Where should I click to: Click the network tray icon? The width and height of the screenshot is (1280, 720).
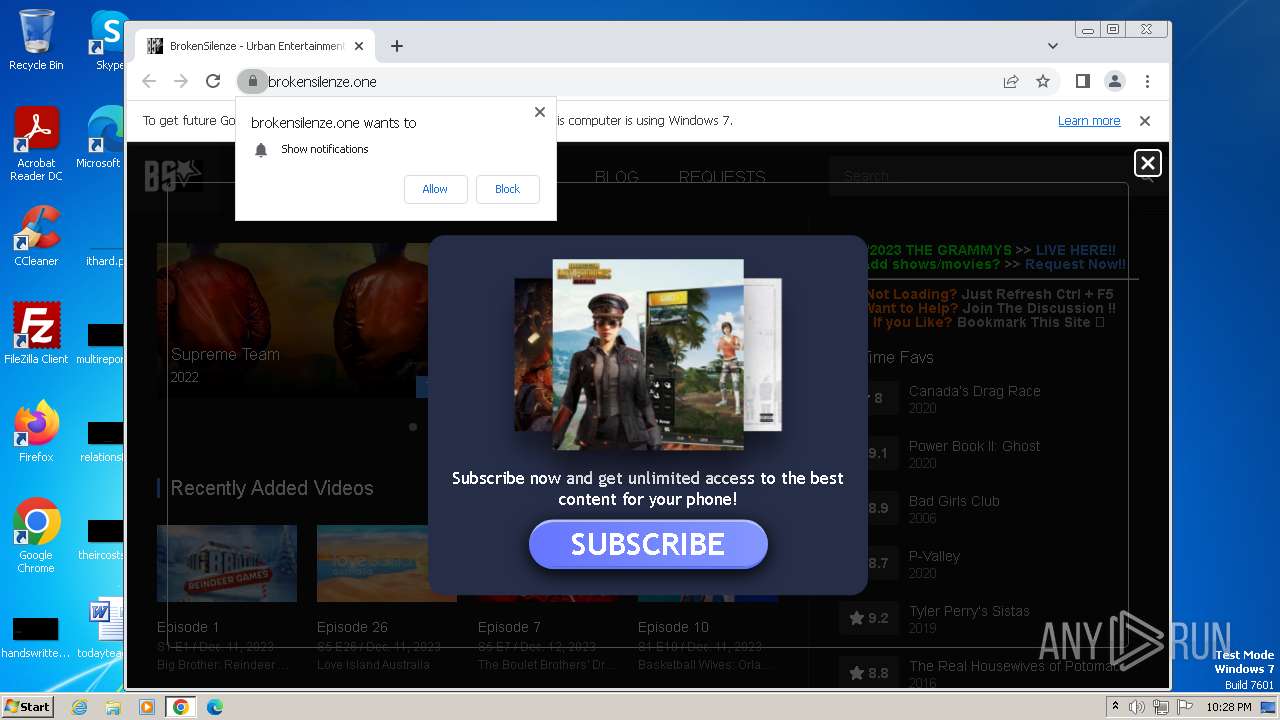1161,707
